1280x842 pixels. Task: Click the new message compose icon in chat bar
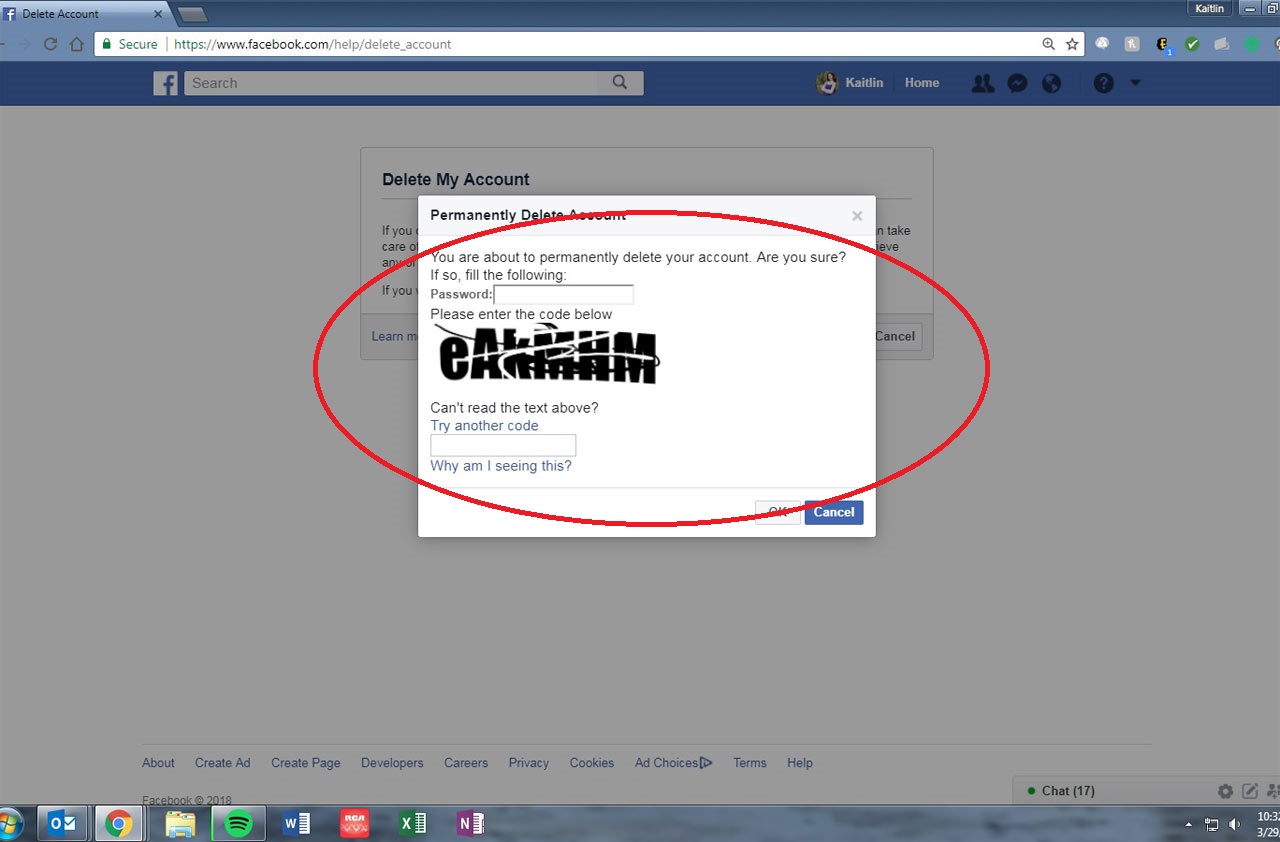tap(1250, 791)
